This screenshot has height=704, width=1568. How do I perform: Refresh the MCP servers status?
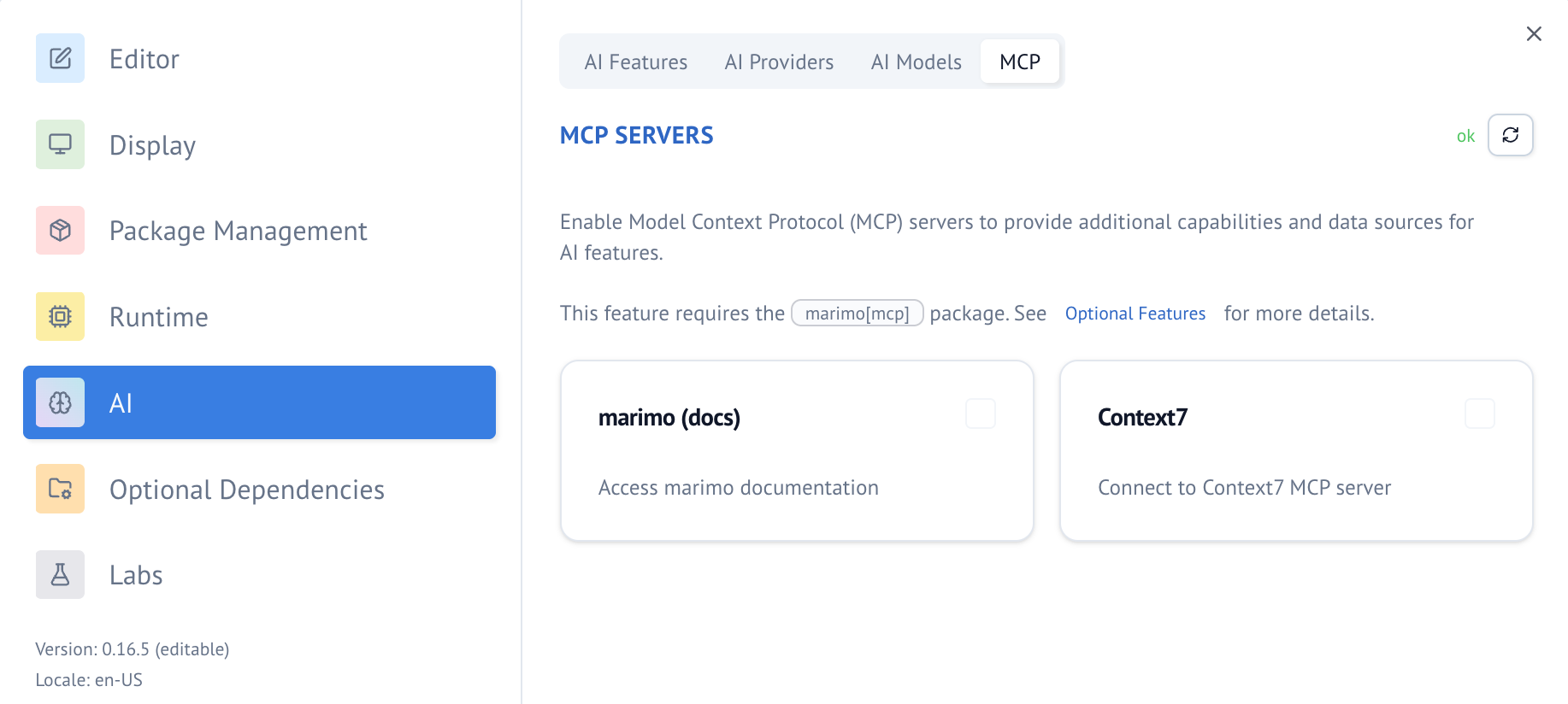(x=1510, y=135)
